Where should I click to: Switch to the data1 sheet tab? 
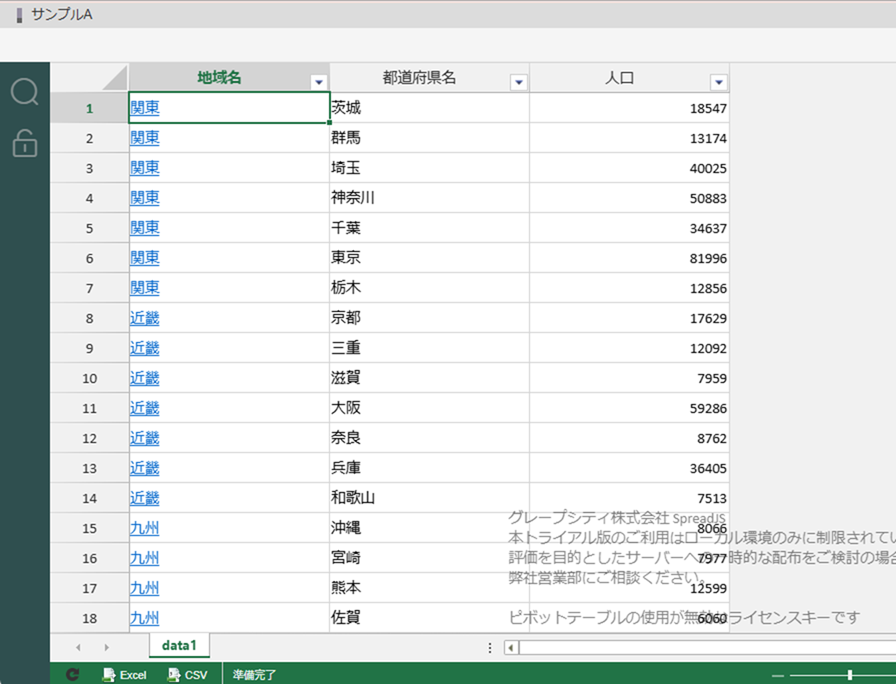tap(180, 647)
